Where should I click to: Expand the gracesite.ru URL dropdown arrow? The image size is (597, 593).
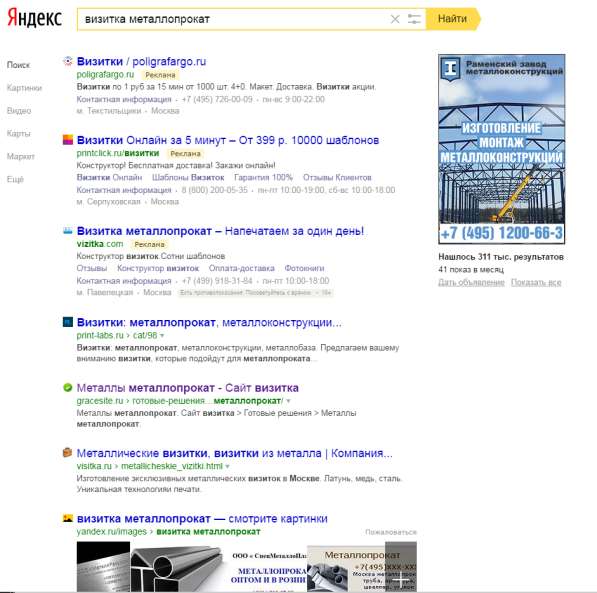coord(288,401)
